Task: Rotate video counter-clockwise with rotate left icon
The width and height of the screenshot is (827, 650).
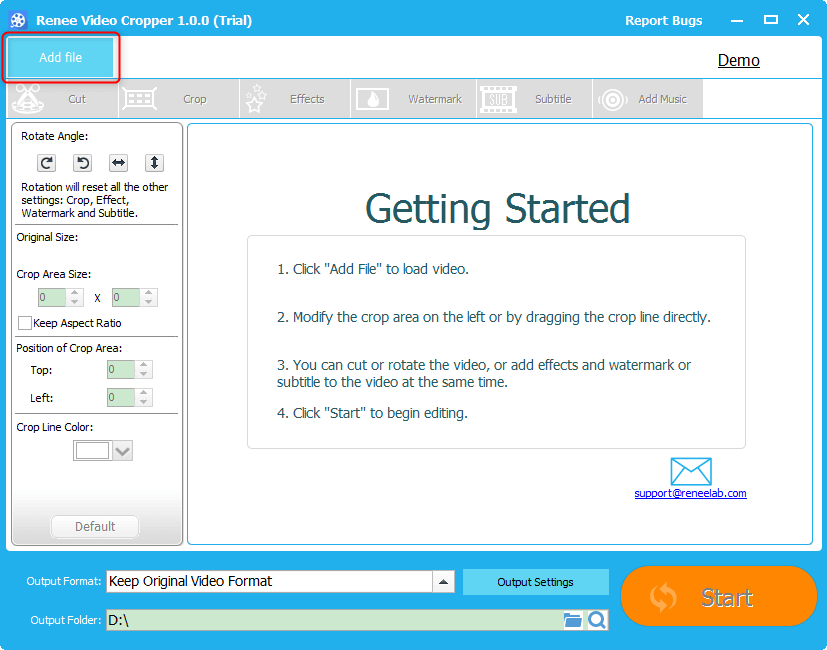Action: [83, 163]
